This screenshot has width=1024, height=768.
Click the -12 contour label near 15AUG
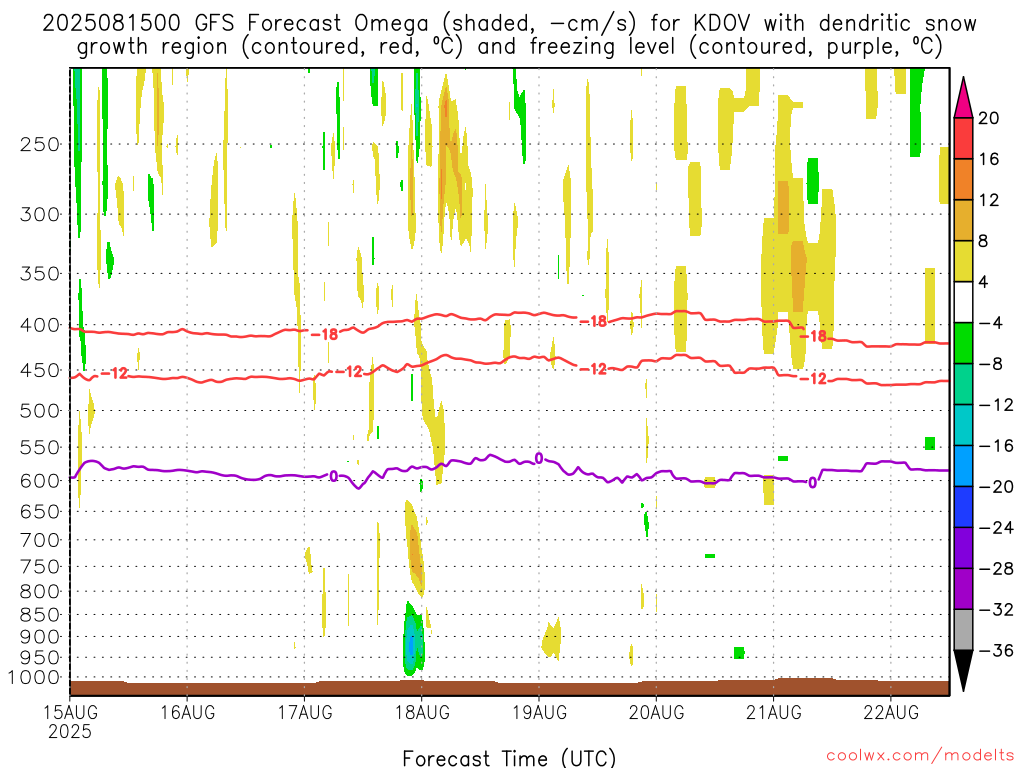tap(114, 374)
